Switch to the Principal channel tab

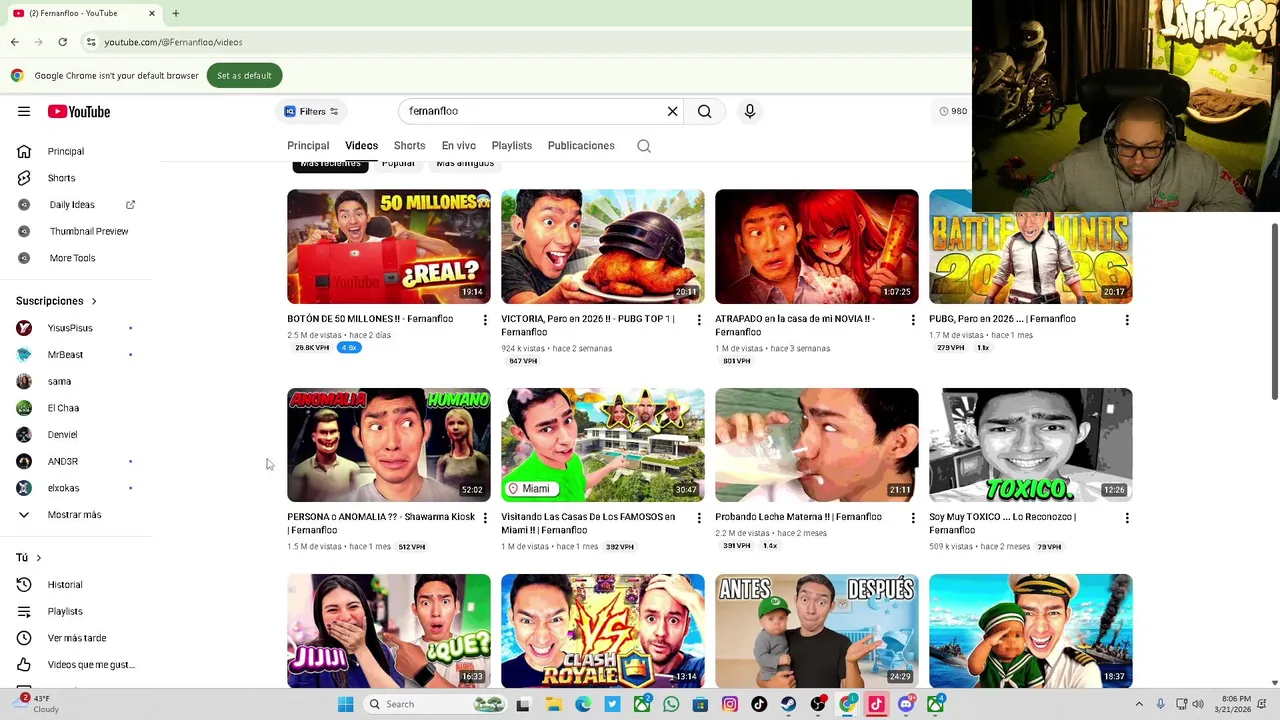point(308,146)
